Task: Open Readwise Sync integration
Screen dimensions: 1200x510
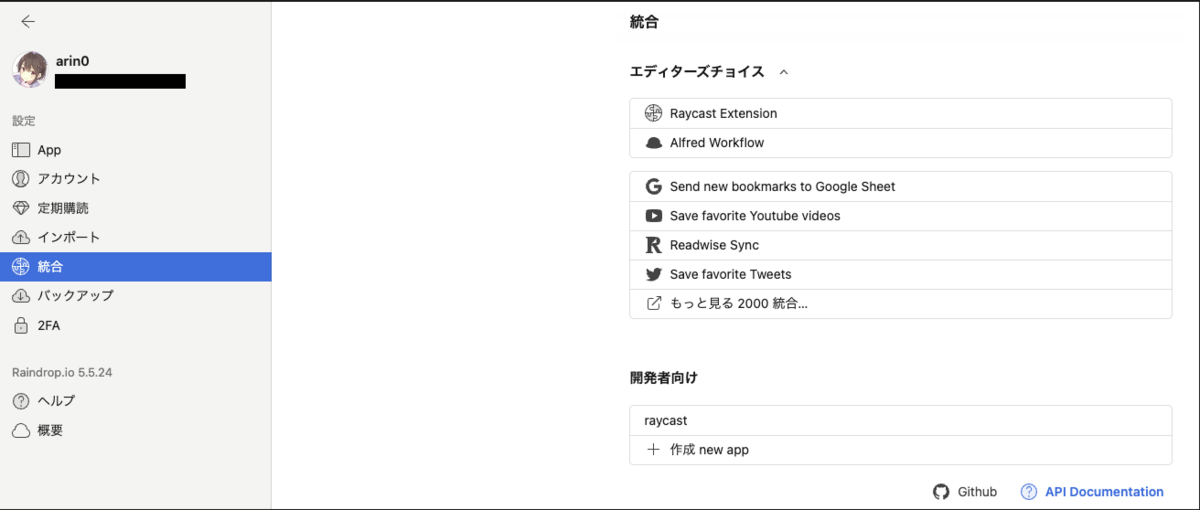Action: (900, 245)
